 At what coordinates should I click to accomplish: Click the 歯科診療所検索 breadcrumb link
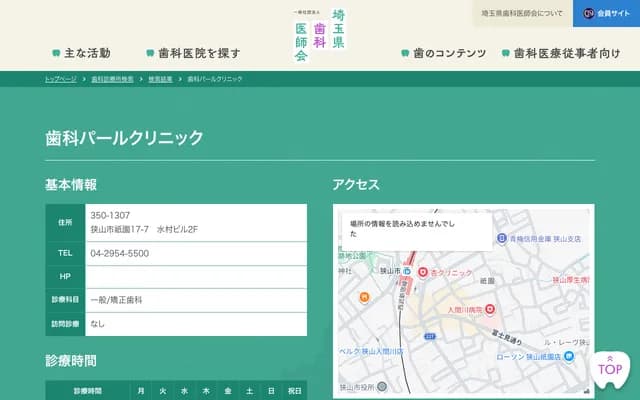pyautogui.click(x=112, y=78)
